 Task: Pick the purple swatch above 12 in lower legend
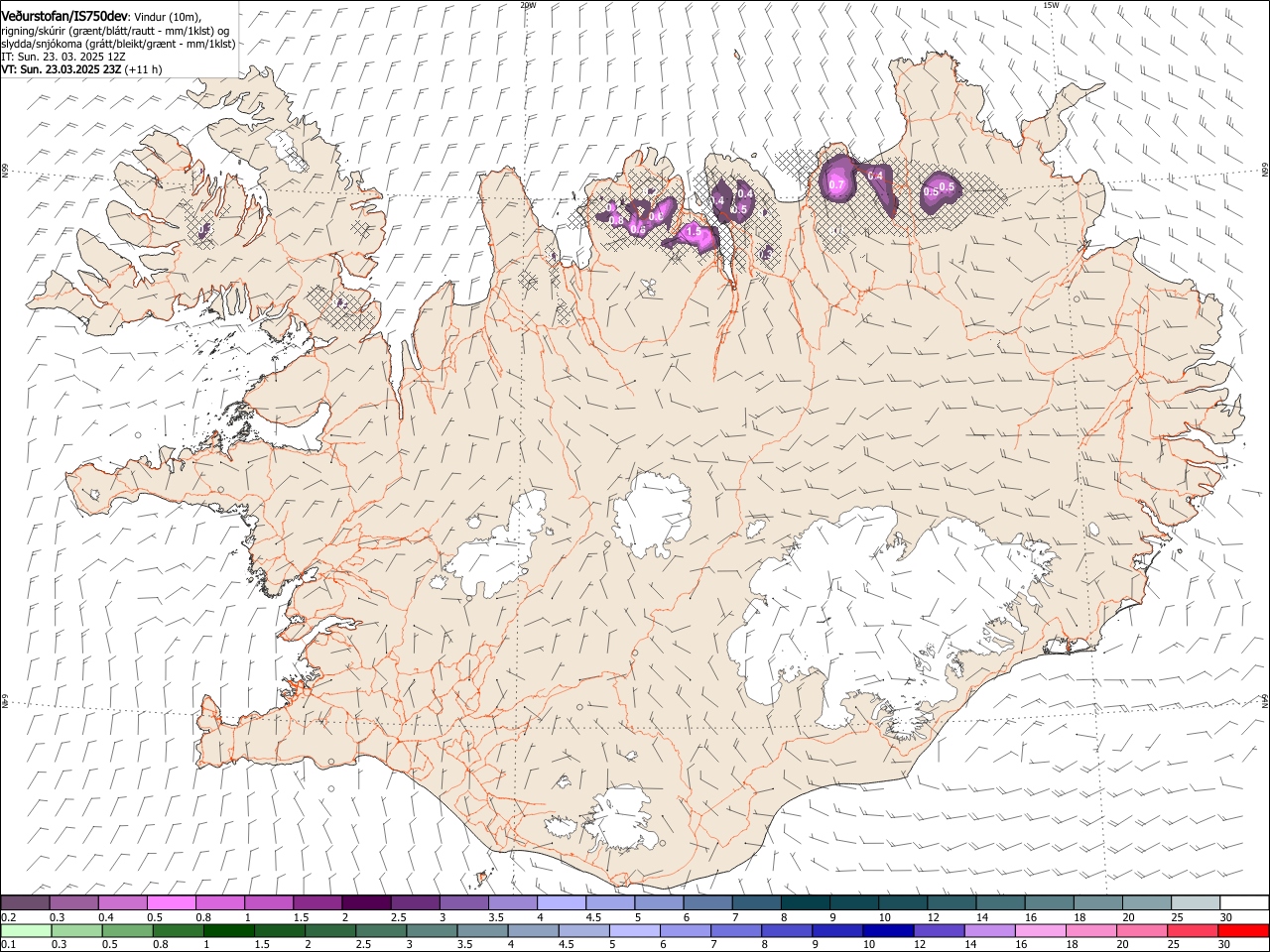[939, 929]
